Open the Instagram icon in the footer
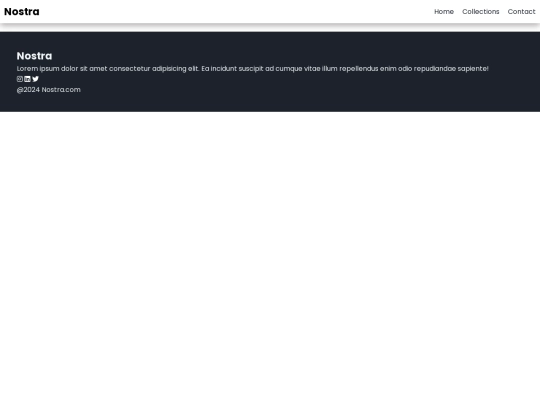 (20, 79)
